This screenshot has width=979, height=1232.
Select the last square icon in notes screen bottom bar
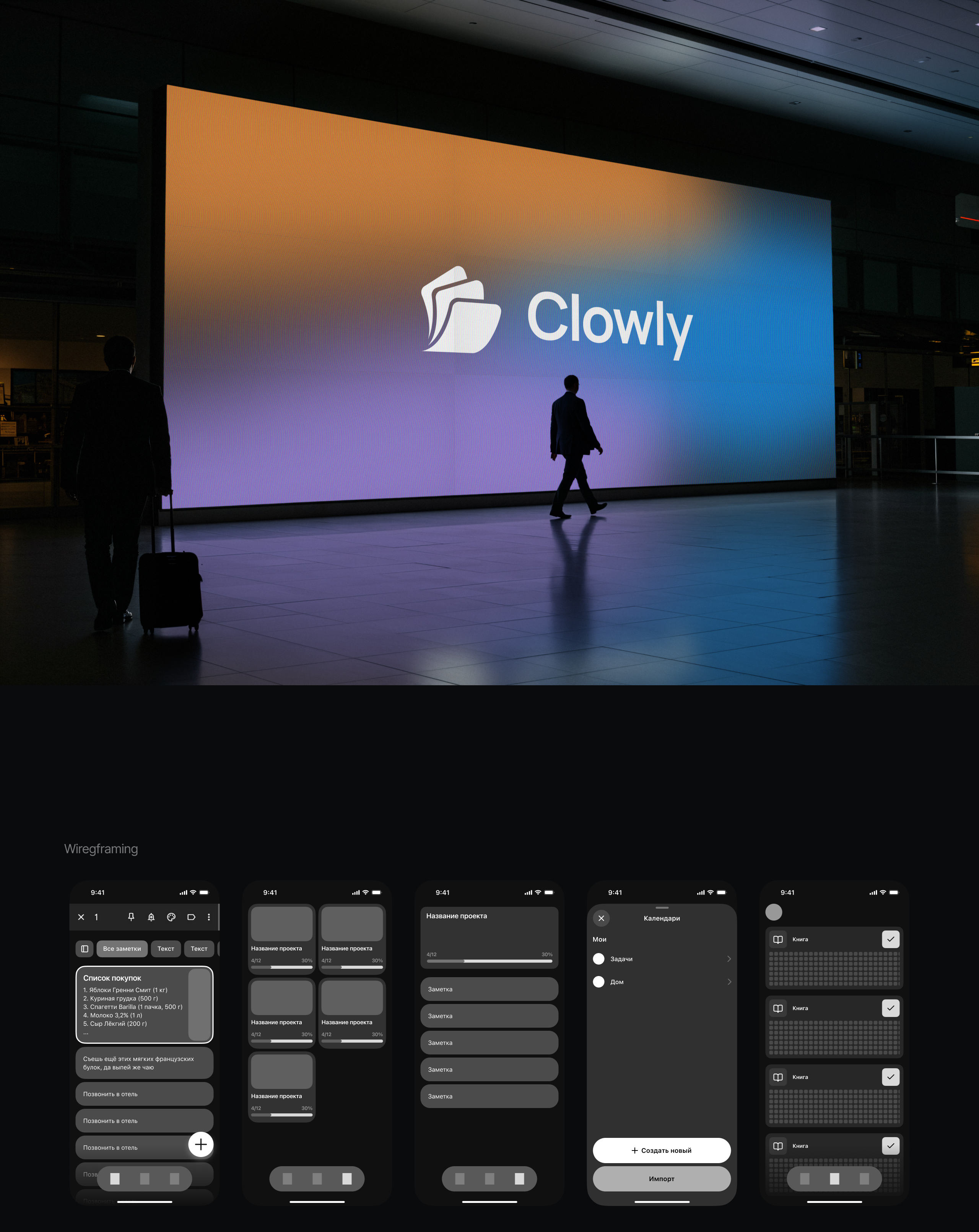[x=174, y=1178]
